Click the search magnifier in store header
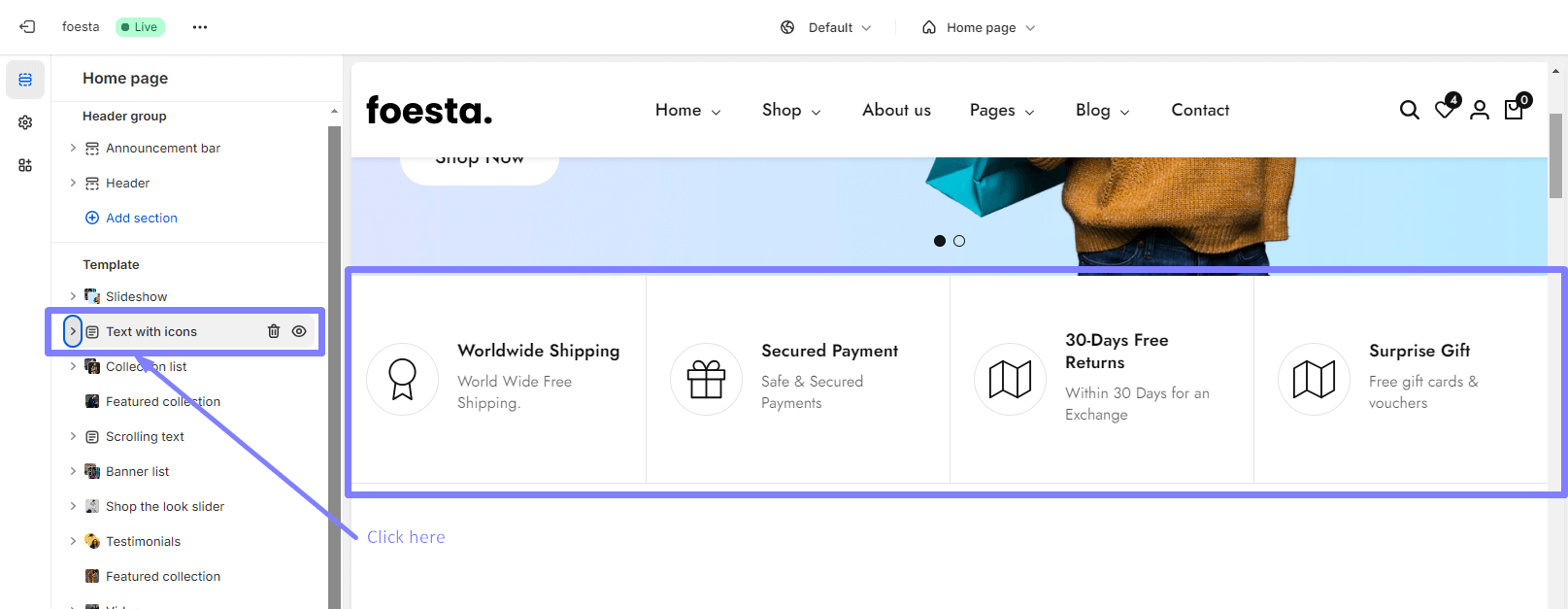Viewport: 1568px width, 609px height. point(1409,110)
